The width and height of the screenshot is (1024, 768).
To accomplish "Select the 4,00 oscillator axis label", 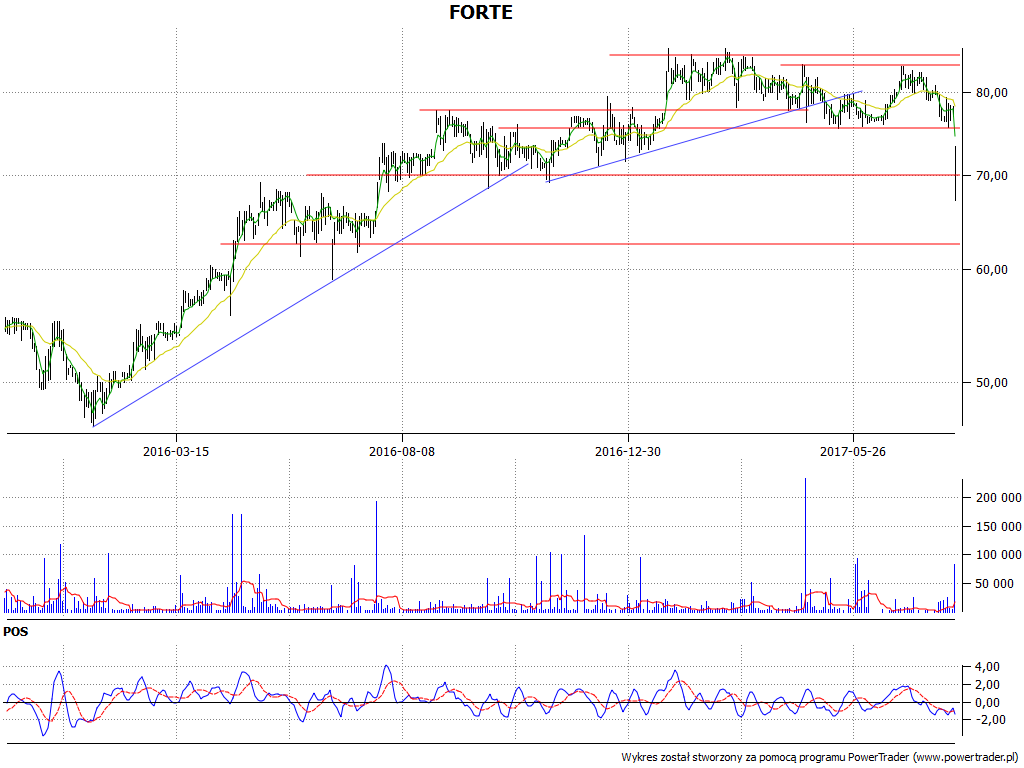I will tap(987, 667).
